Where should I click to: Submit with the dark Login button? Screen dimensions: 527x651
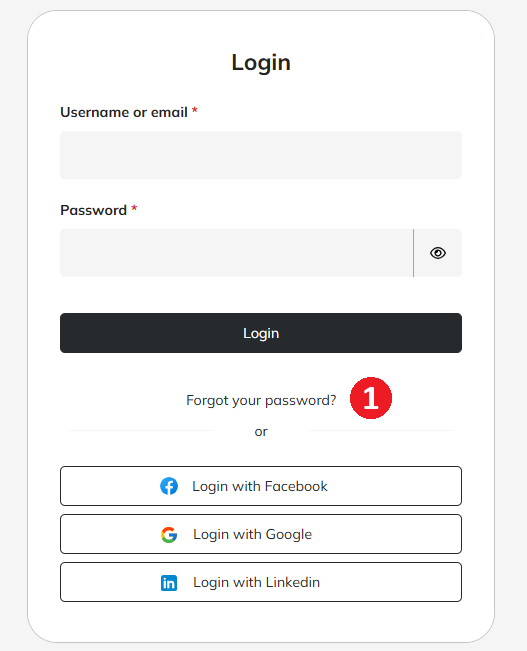[261, 333]
